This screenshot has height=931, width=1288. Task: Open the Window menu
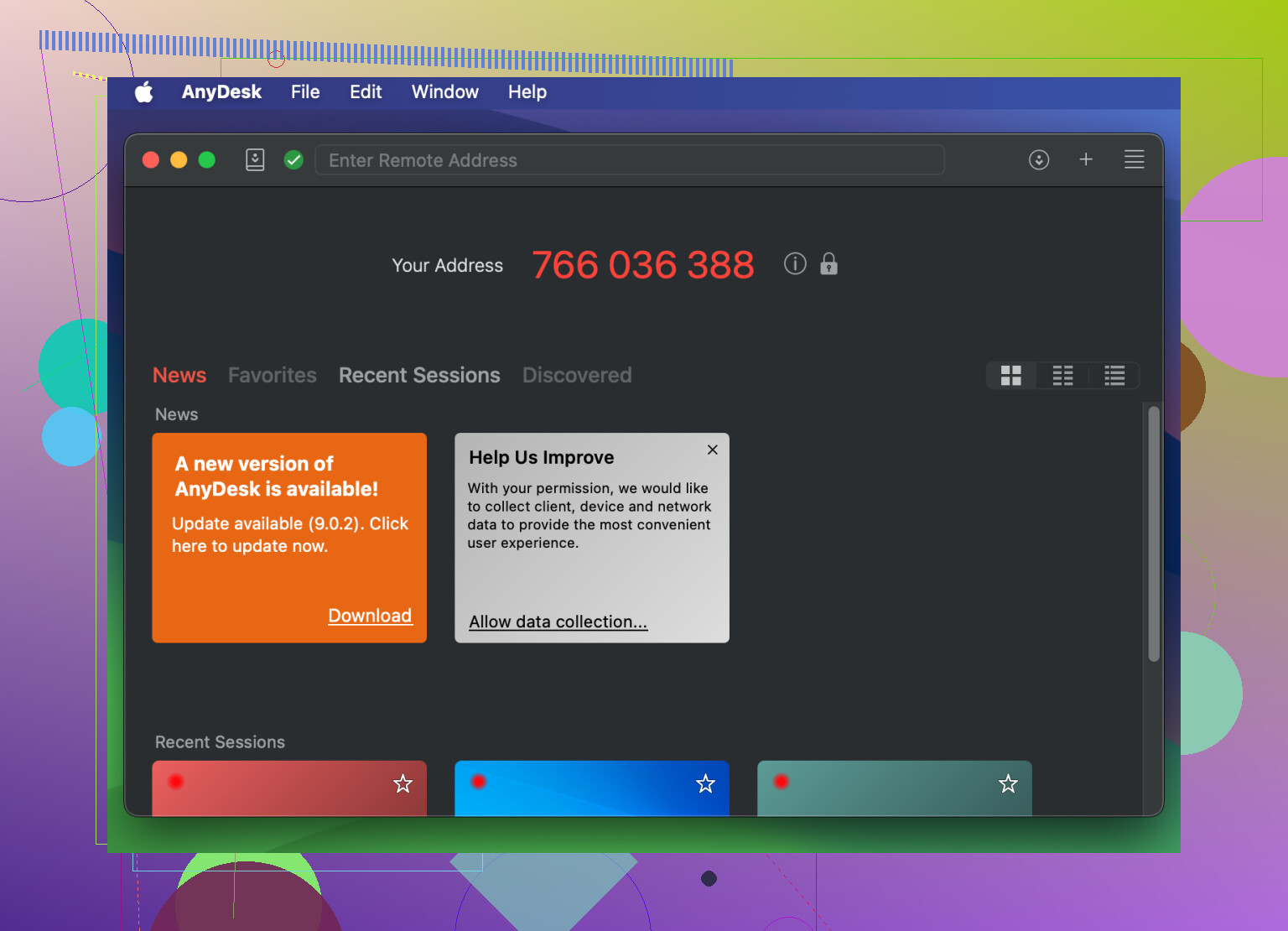(x=445, y=92)
